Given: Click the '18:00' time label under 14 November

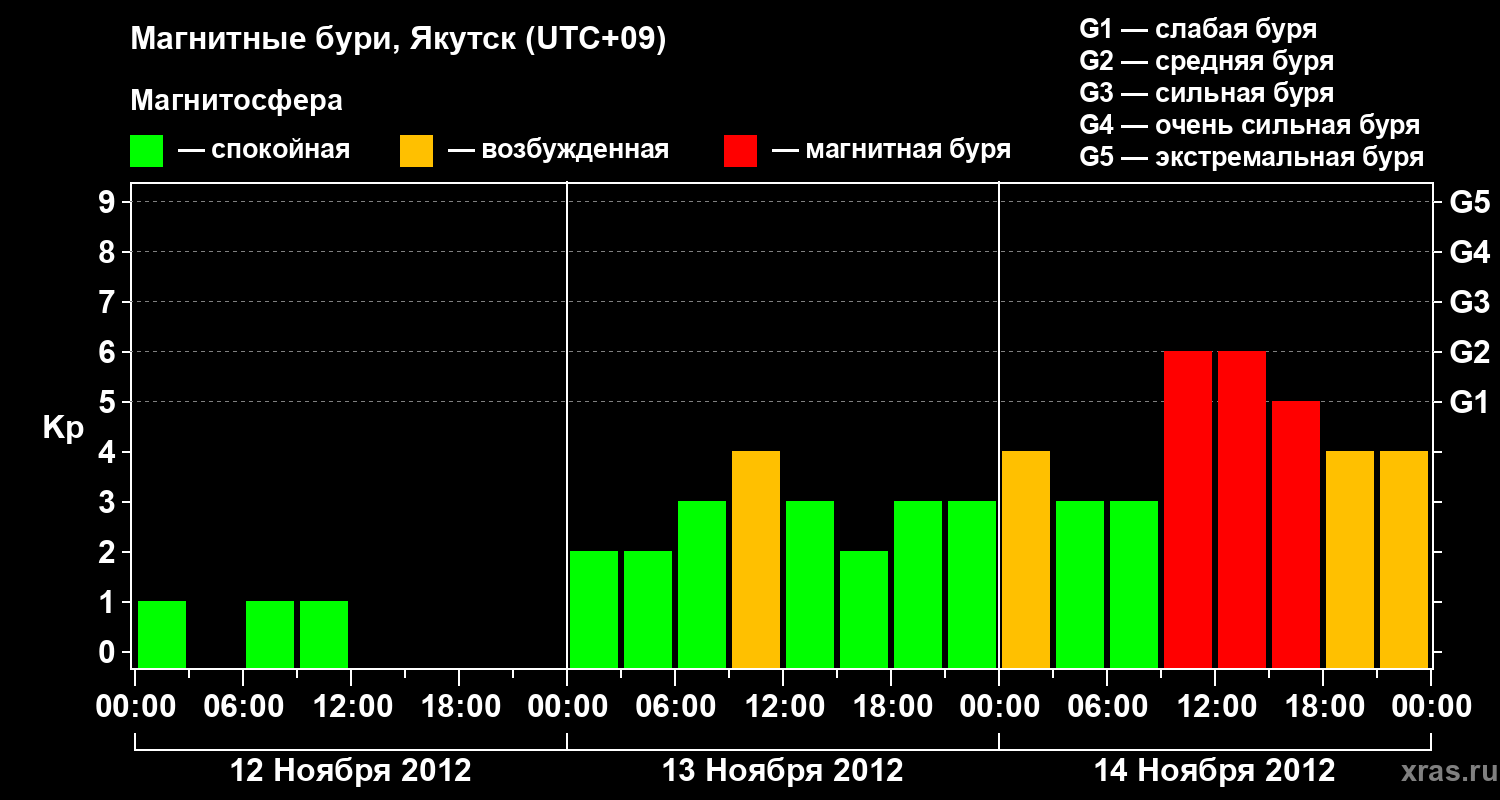Looking at the screenshot, I should tap(1323, 707).
